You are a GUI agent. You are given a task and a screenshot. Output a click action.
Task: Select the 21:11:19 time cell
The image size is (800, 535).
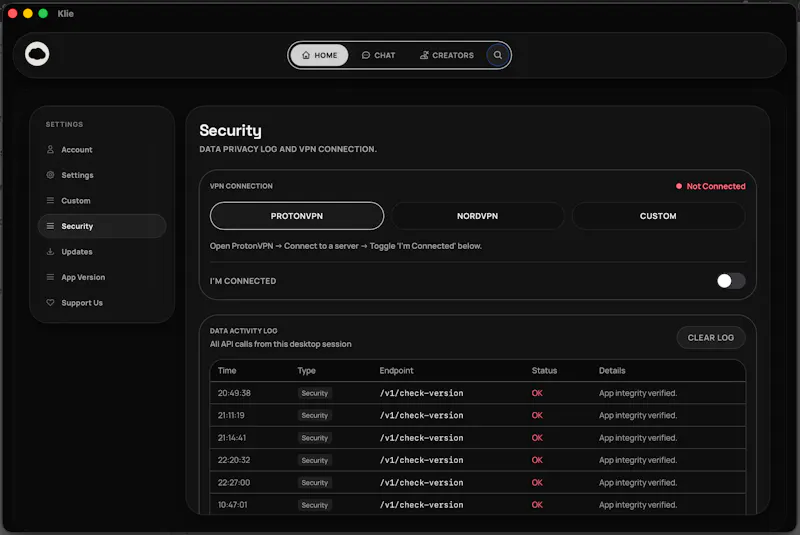point(231,415)
